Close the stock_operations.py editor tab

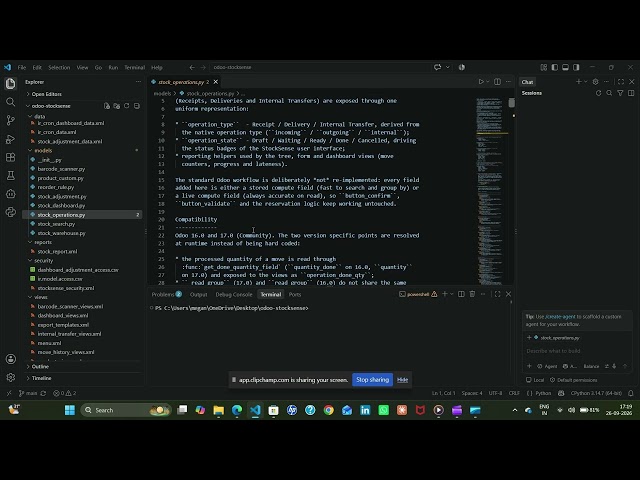[216, 82]
